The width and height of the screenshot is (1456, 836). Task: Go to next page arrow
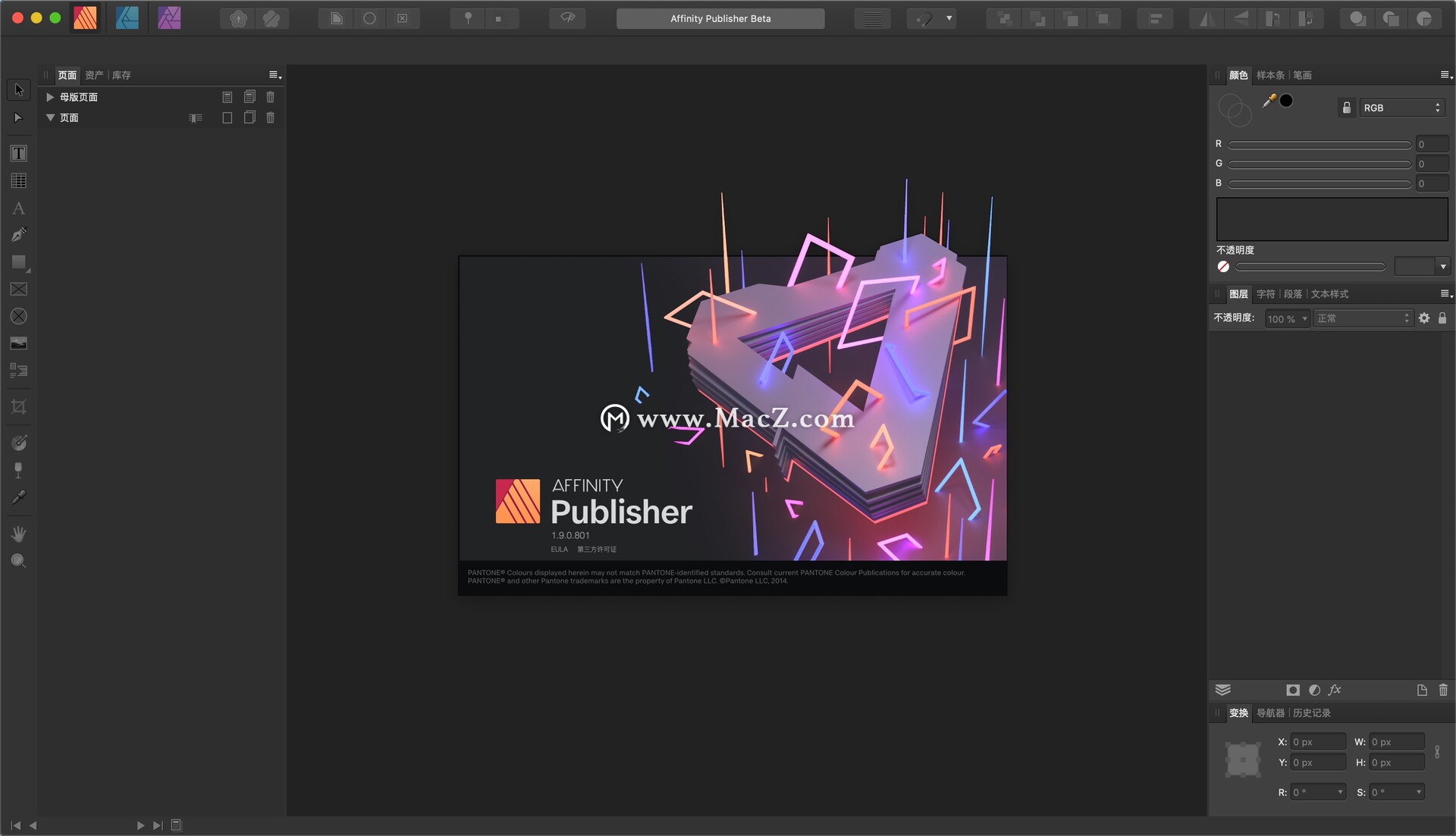tap(140, 825)
